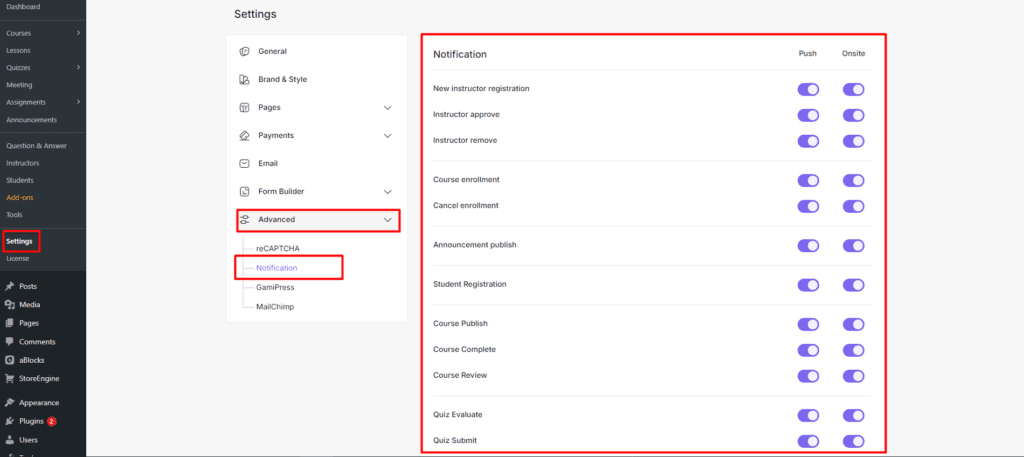Click the aBlocks icon
The height and width of the screenshot is (457, 1024).
point(10,360)
